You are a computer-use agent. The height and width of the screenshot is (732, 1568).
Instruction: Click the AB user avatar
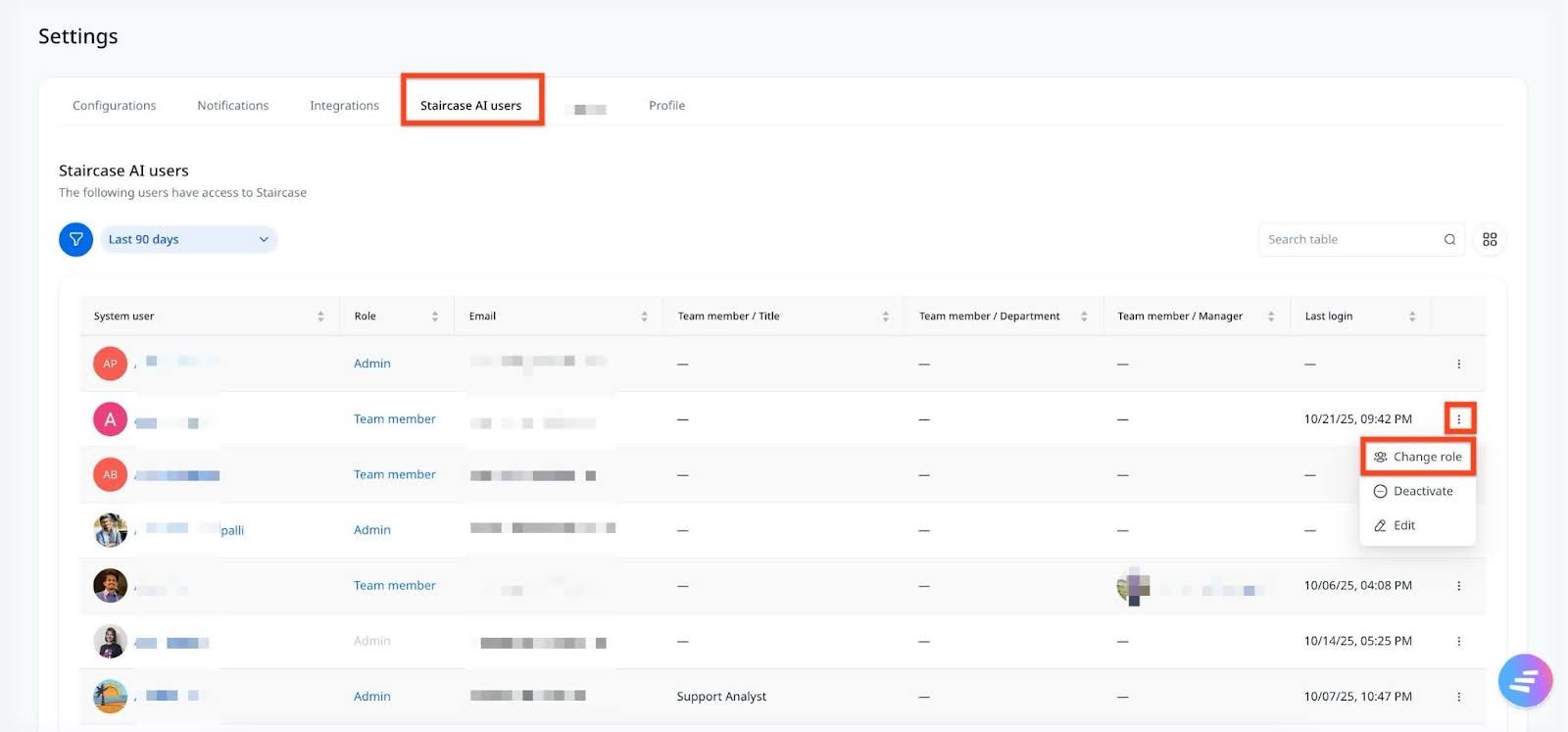(110, 474)
